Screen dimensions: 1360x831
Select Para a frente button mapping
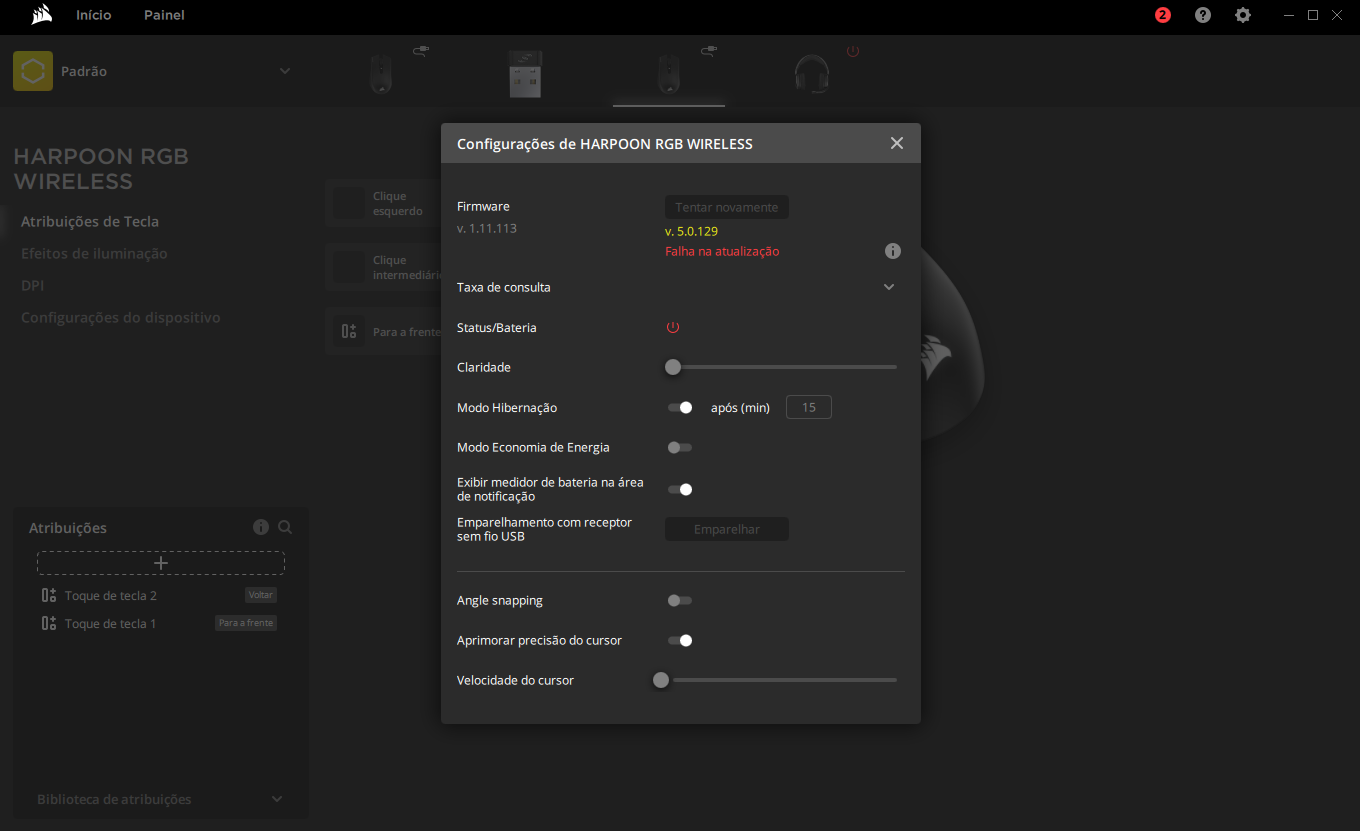coord(384,331)
